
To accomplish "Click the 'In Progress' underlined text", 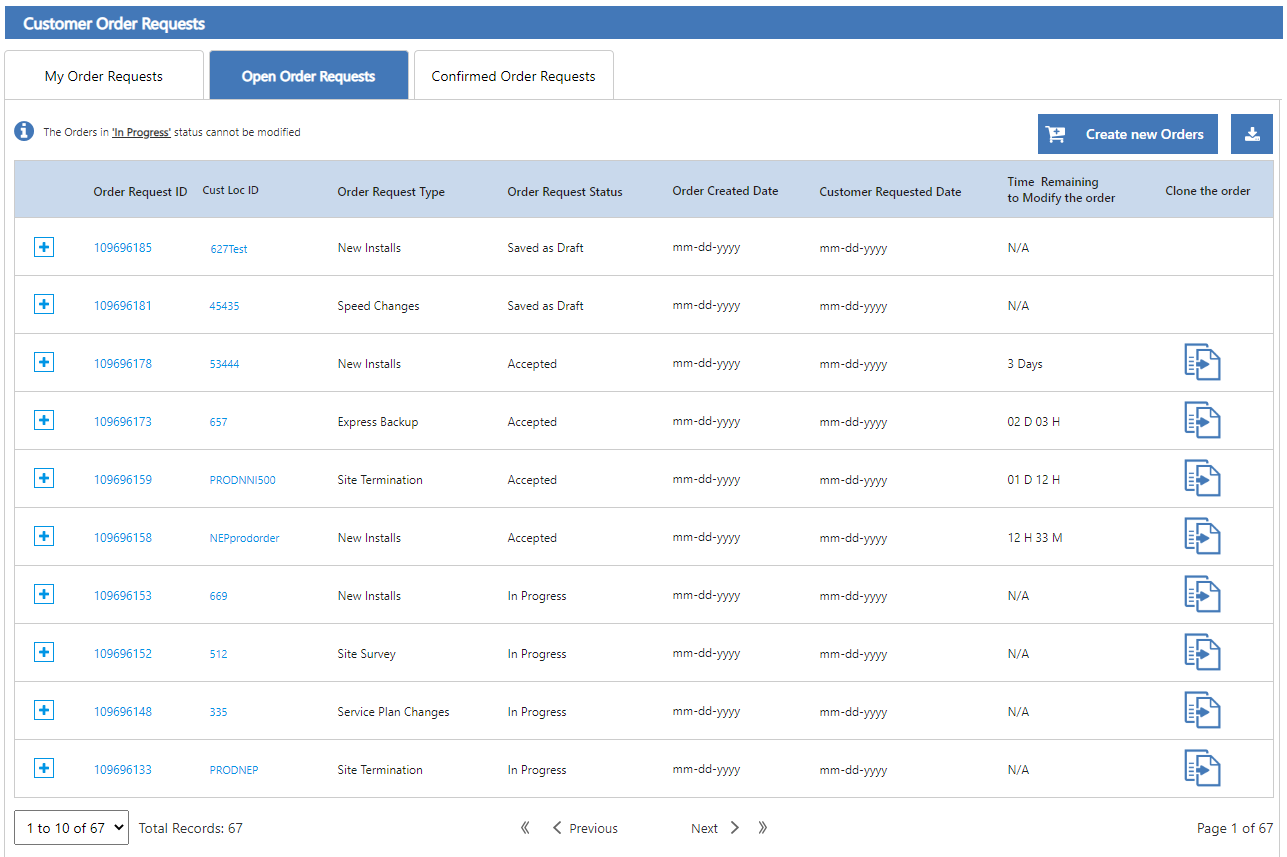I will (141, 132).
